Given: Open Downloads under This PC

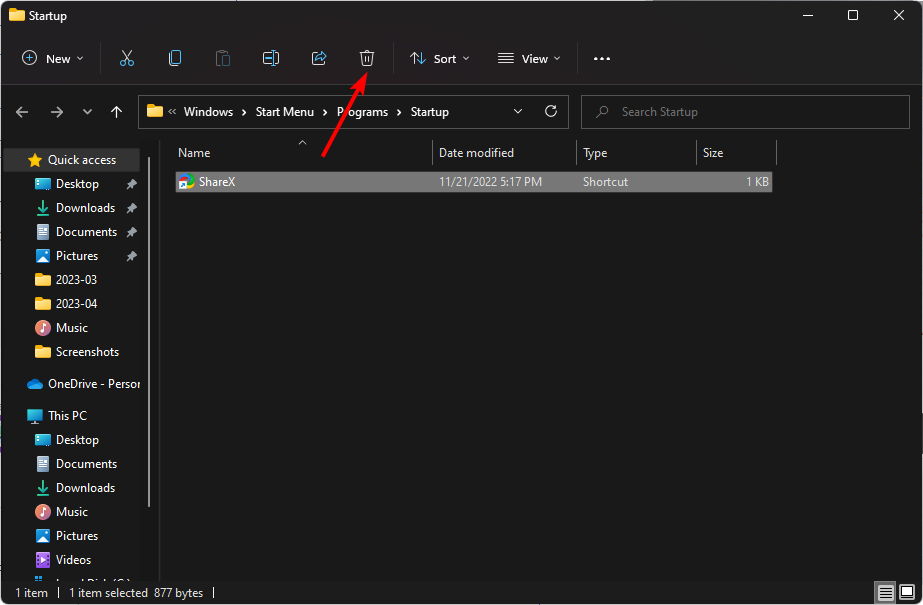Looking at the screenshot, I should pos(85,488).
